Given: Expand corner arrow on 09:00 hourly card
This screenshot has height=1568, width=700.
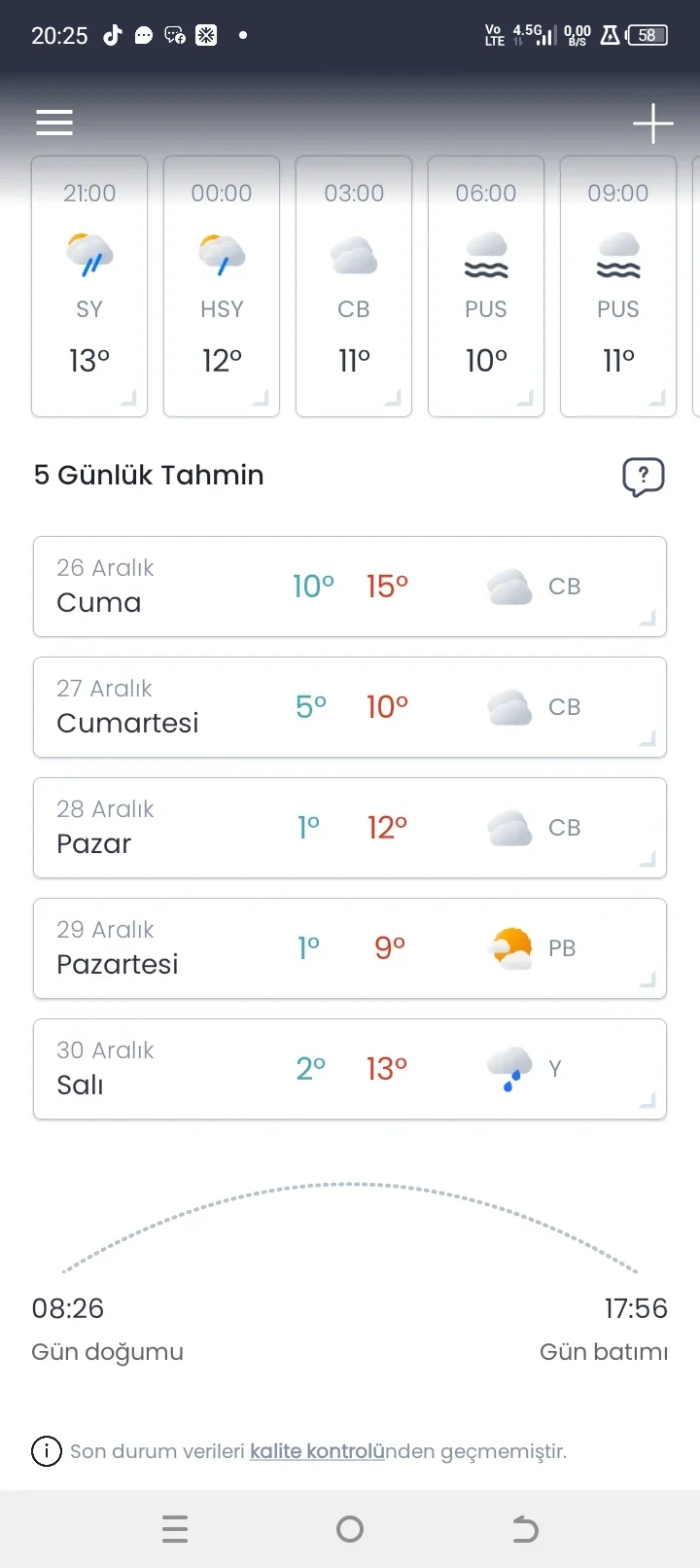Looking at the screenshot, I should pyautogui.click(x=657, y=398).
